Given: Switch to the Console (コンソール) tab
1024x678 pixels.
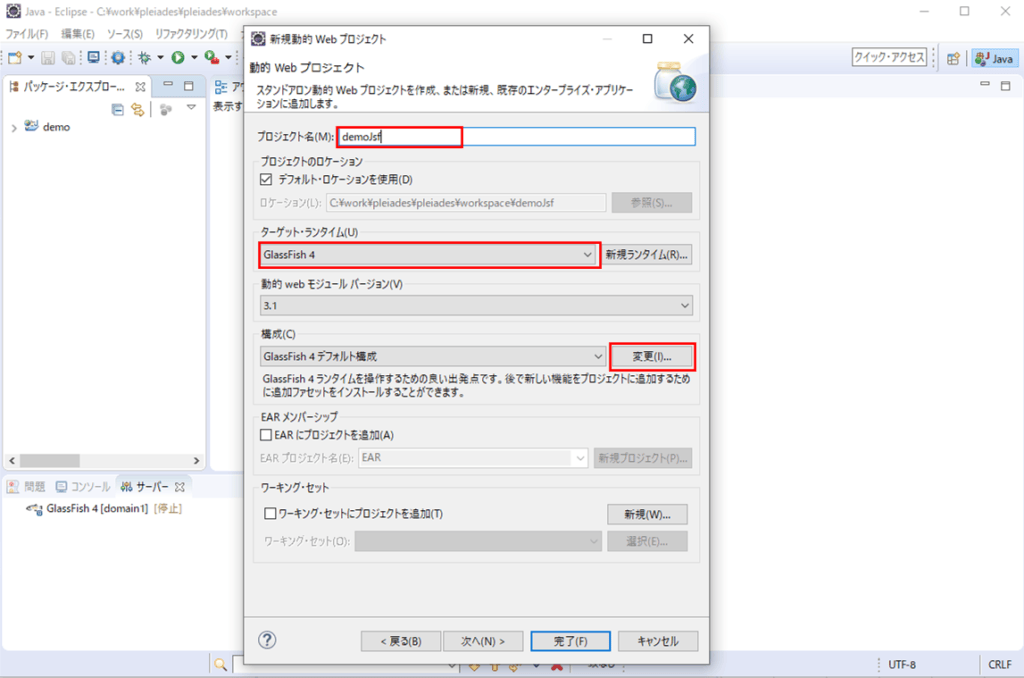Looking at the screenshot, I should coord(83,487).
